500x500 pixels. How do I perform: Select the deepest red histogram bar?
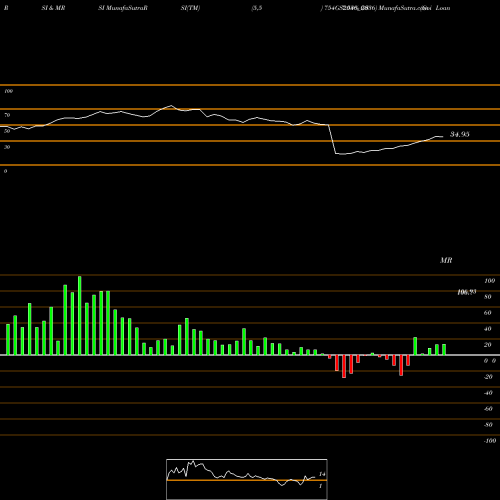[x=344, y=366]
